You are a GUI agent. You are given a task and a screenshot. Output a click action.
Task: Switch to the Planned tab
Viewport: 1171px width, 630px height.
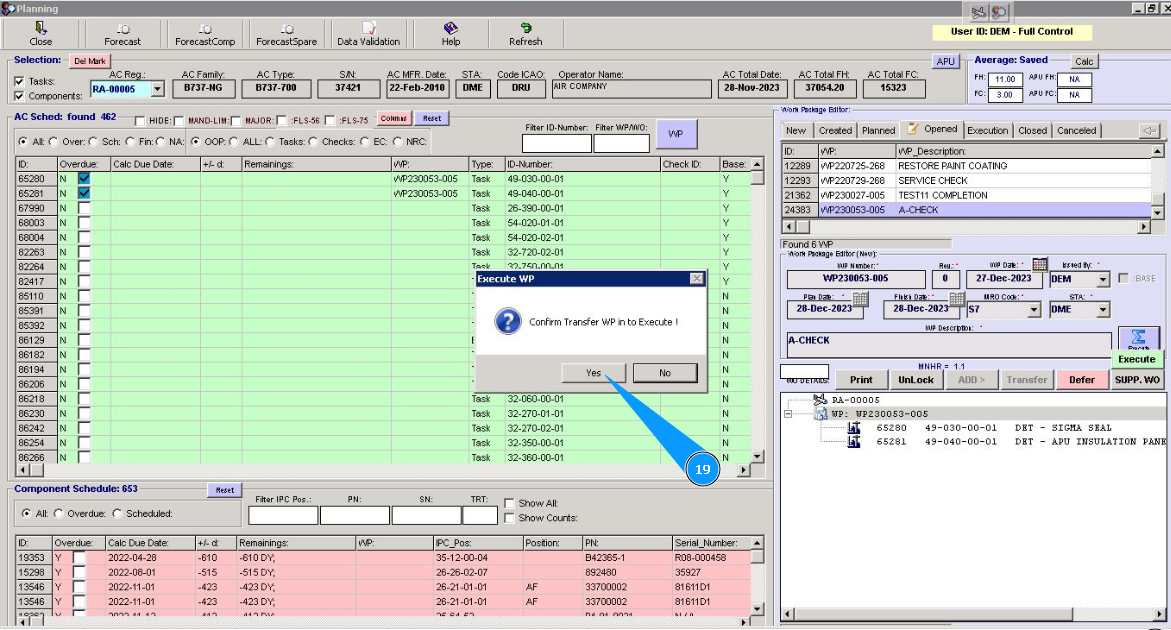878,130
